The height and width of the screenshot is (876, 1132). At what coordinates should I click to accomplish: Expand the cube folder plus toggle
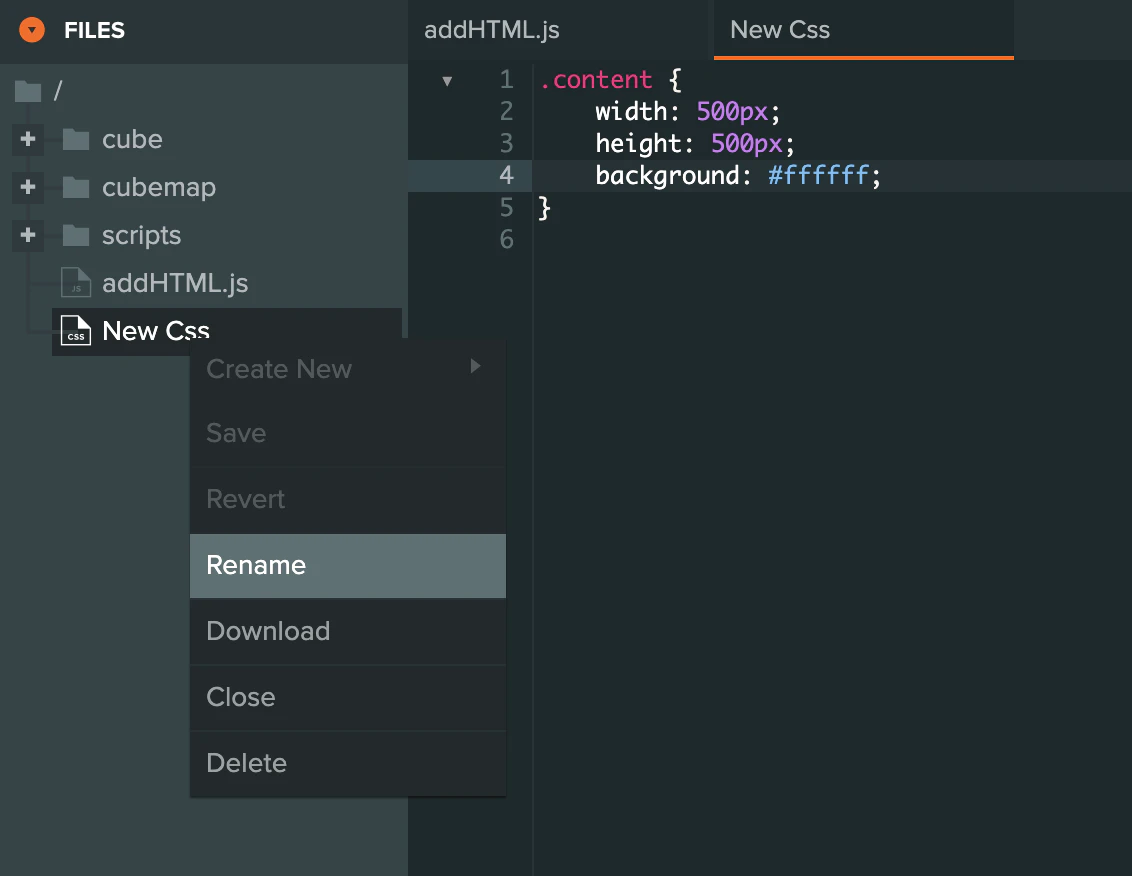[28, 140]
